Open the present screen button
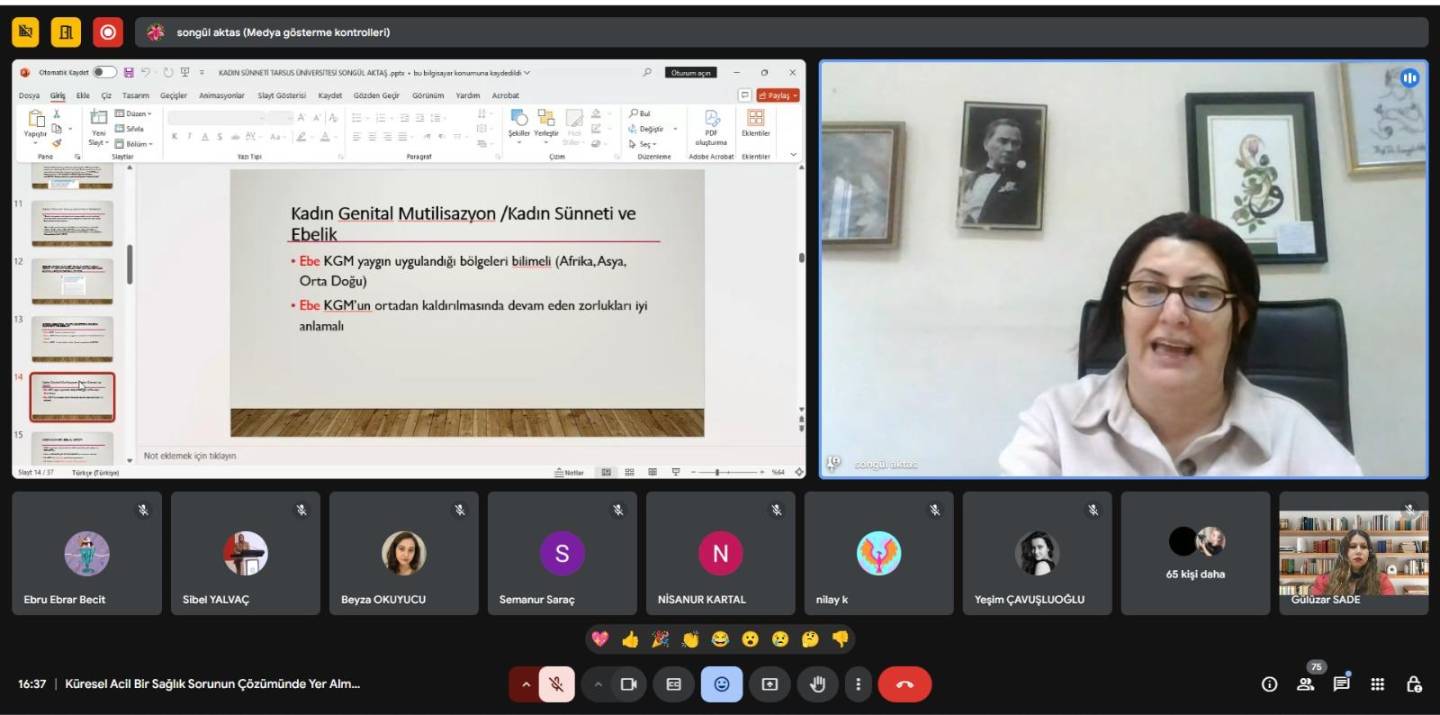The width and height of the screenshot is (1440, 715). [770, 684]
